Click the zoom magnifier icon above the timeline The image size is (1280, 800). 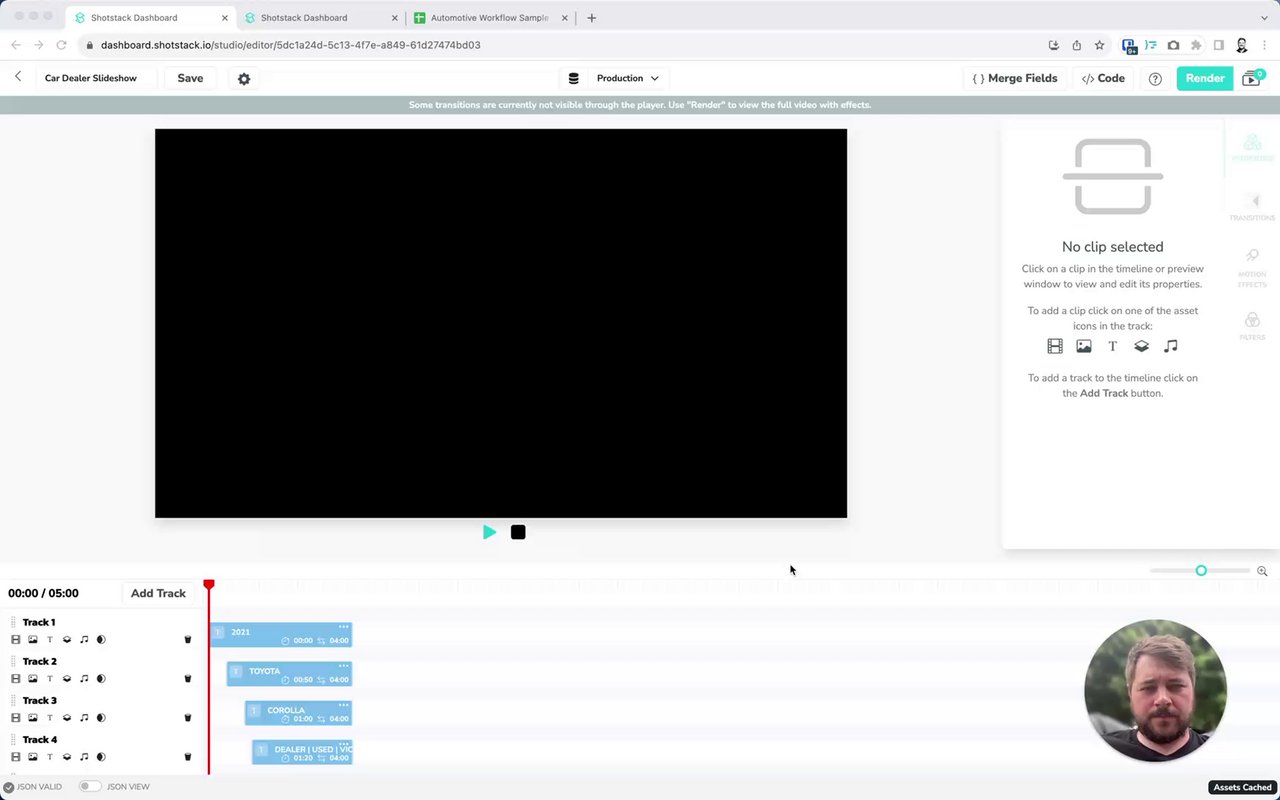tap(1262, 571)
